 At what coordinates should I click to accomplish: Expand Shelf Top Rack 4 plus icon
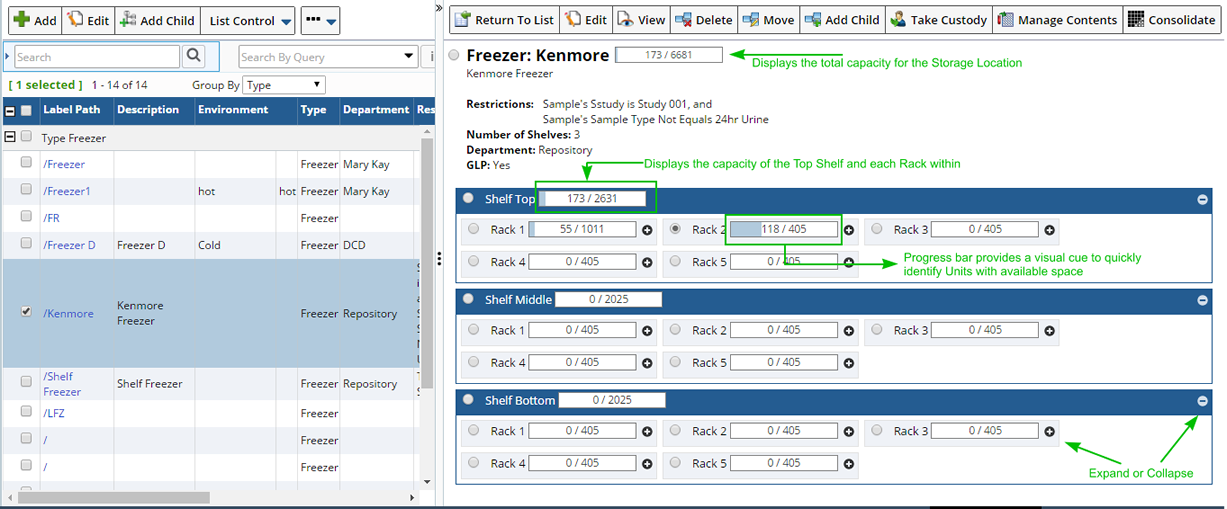click(x=647, y=262)
